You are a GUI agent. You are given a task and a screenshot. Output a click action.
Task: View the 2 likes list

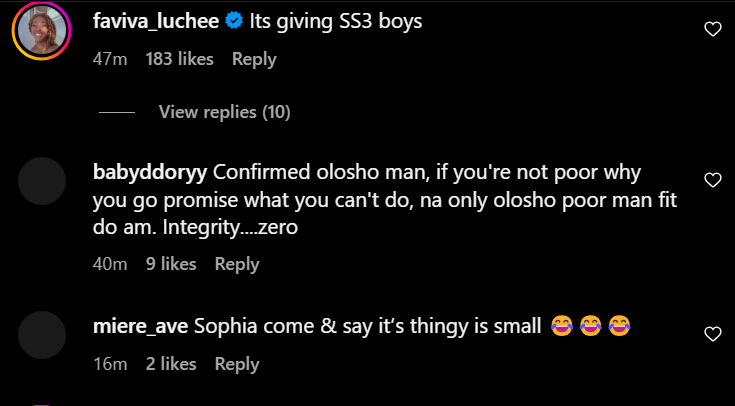pyautogui.click(x=171, y=364)
